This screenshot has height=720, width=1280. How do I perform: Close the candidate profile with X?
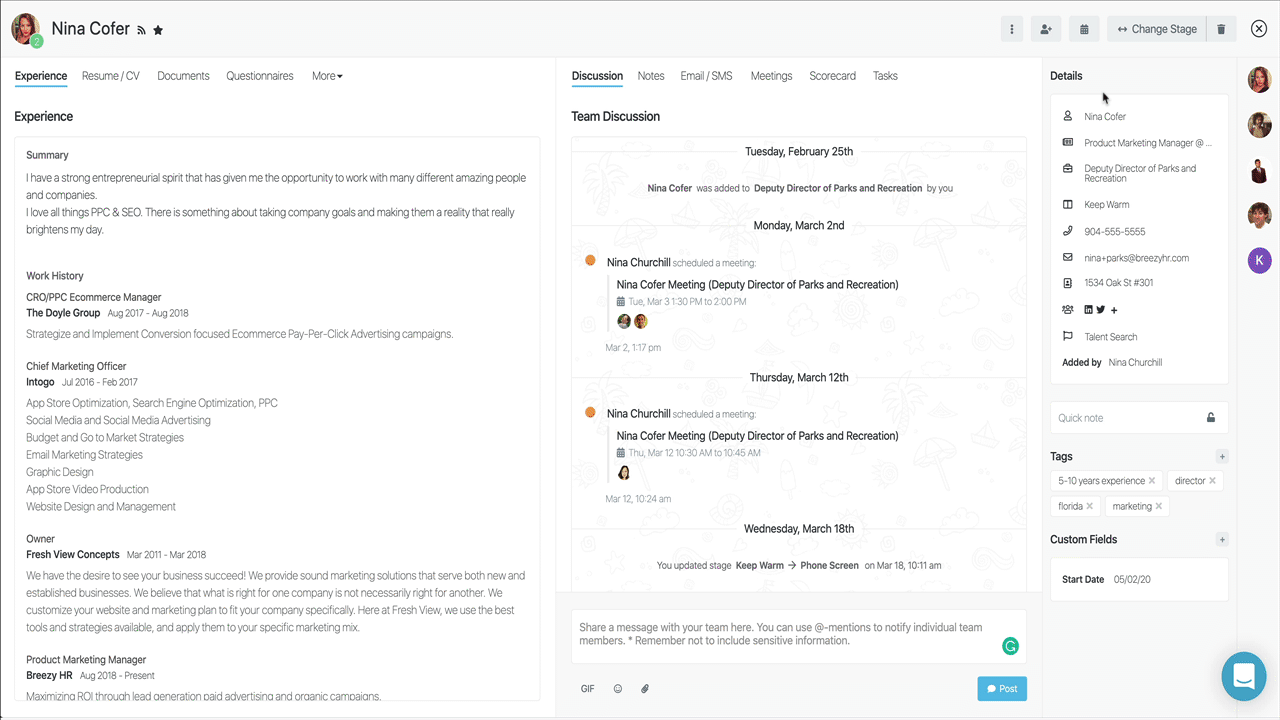click(x=1259, y=29)
